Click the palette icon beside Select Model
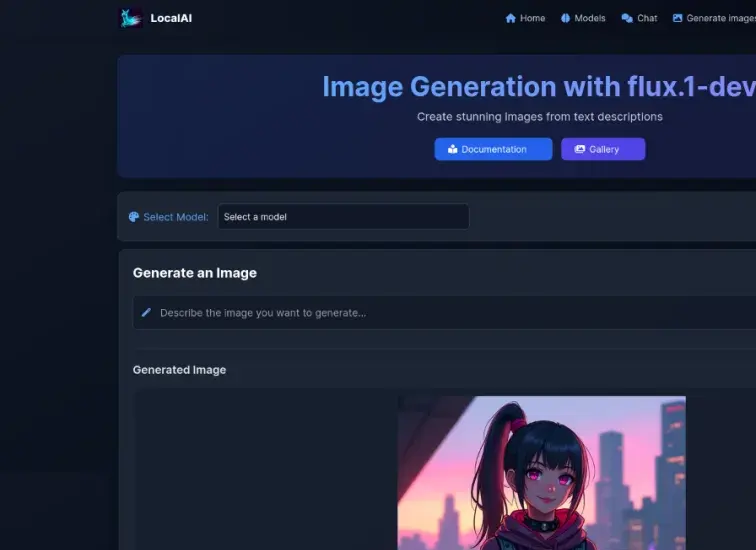Screen dimensions: 756x550 point(134,217)
